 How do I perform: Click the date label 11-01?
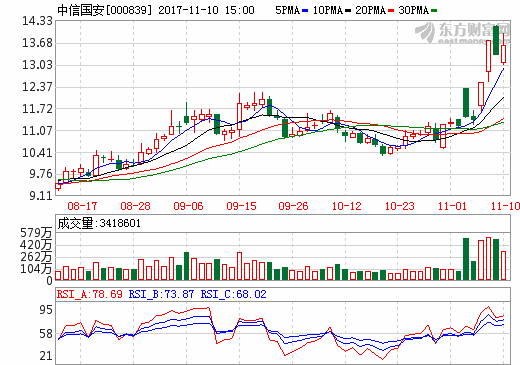tap(452, 206)
